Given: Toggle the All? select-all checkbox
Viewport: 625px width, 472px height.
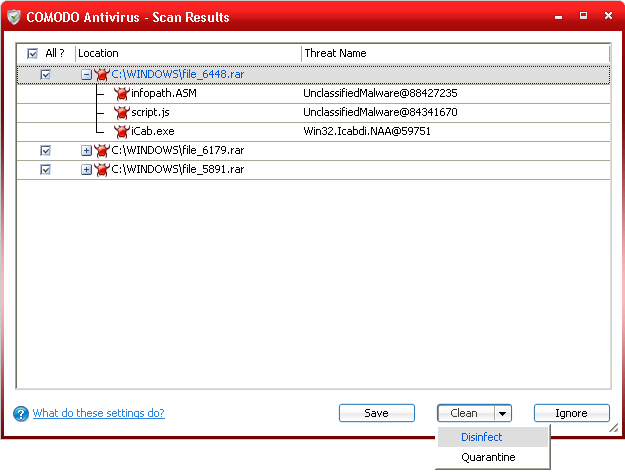Looking at the screenshot, I should (32, 53).
